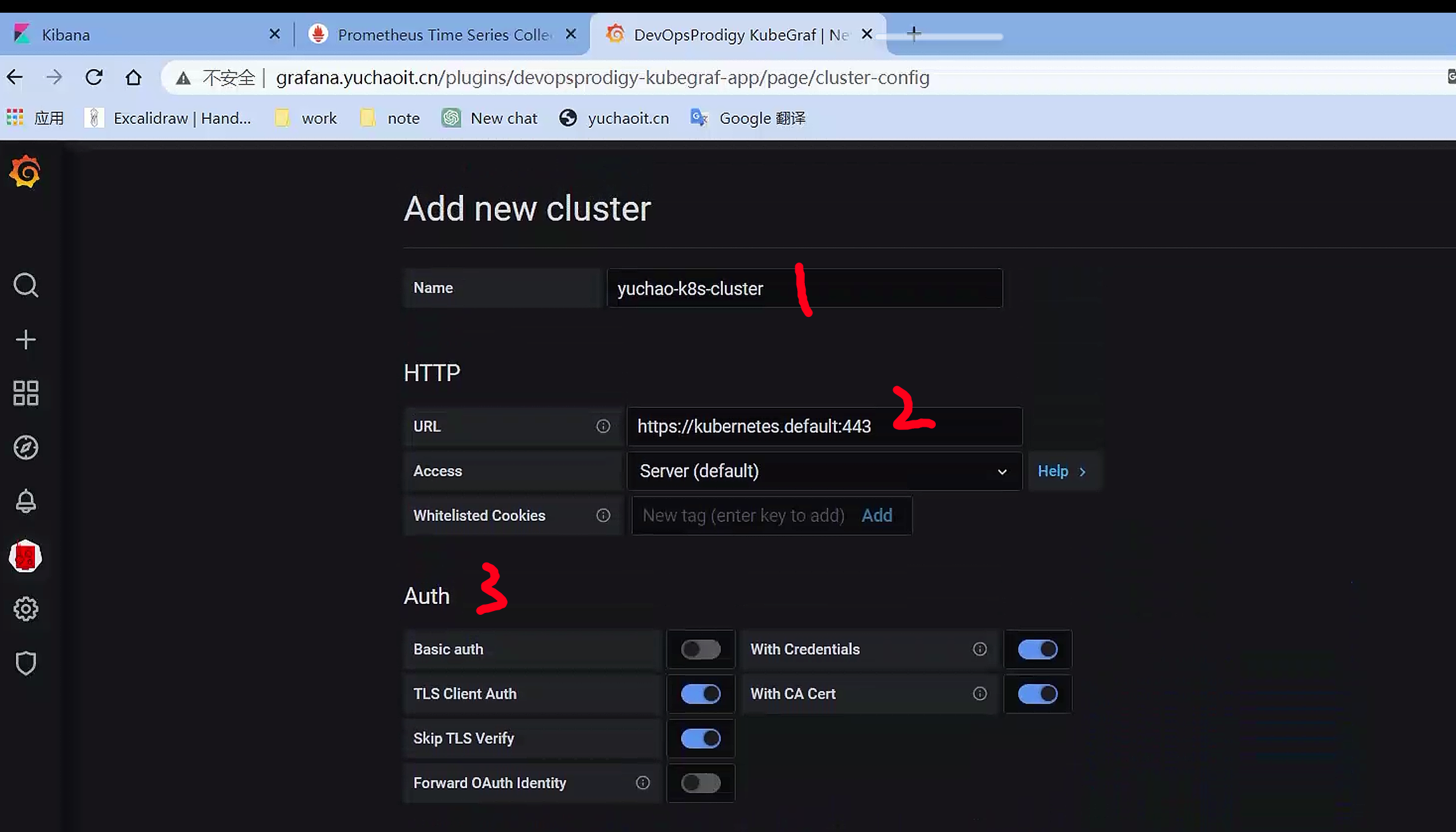Click URL field info icon
The height and width of the screenshot is (832, 1456).
603,427
